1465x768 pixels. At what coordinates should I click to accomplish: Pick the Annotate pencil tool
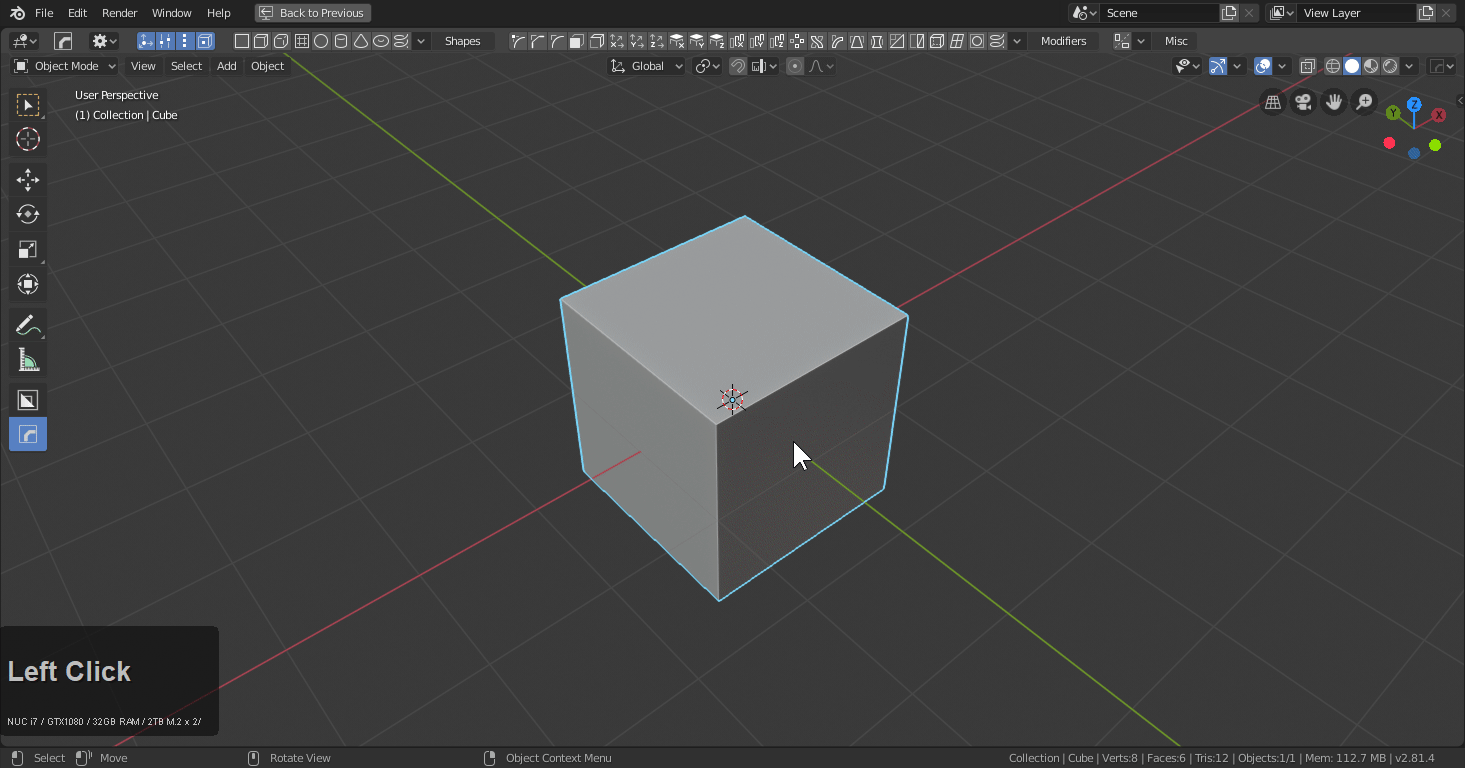(28, 325)
